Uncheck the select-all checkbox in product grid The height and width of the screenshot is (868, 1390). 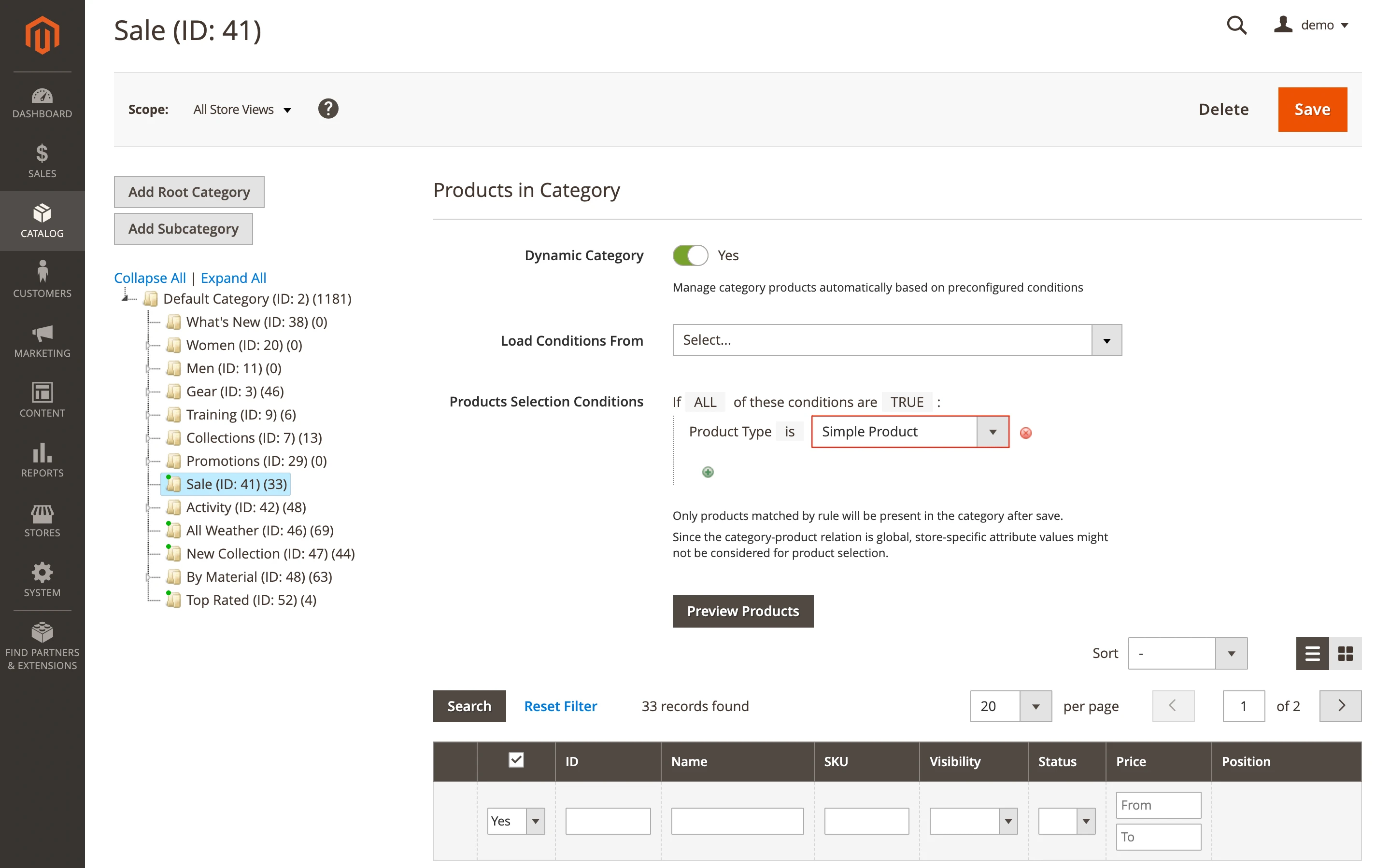point(516,759)
